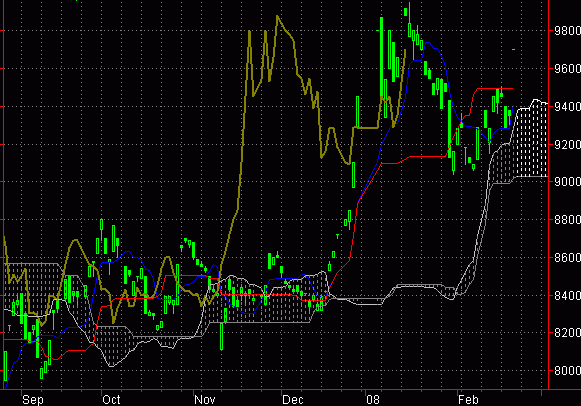
Task: Click the 08 year label on time axis
Action: pos(373,400)
